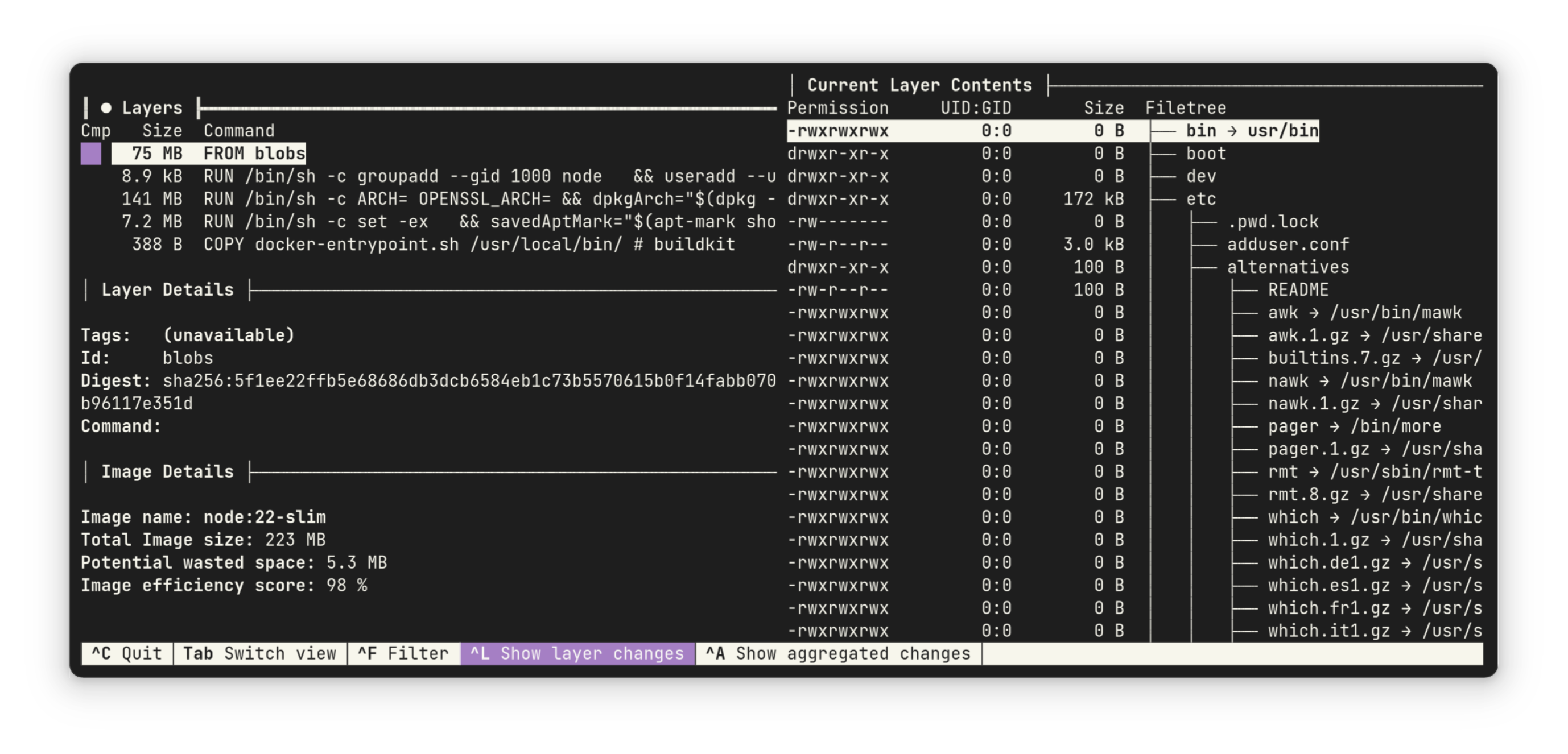Viewport: 1568px width, 754px height.
Task: Collapse the alternatives folder
Action: (x=1288, y=267)
